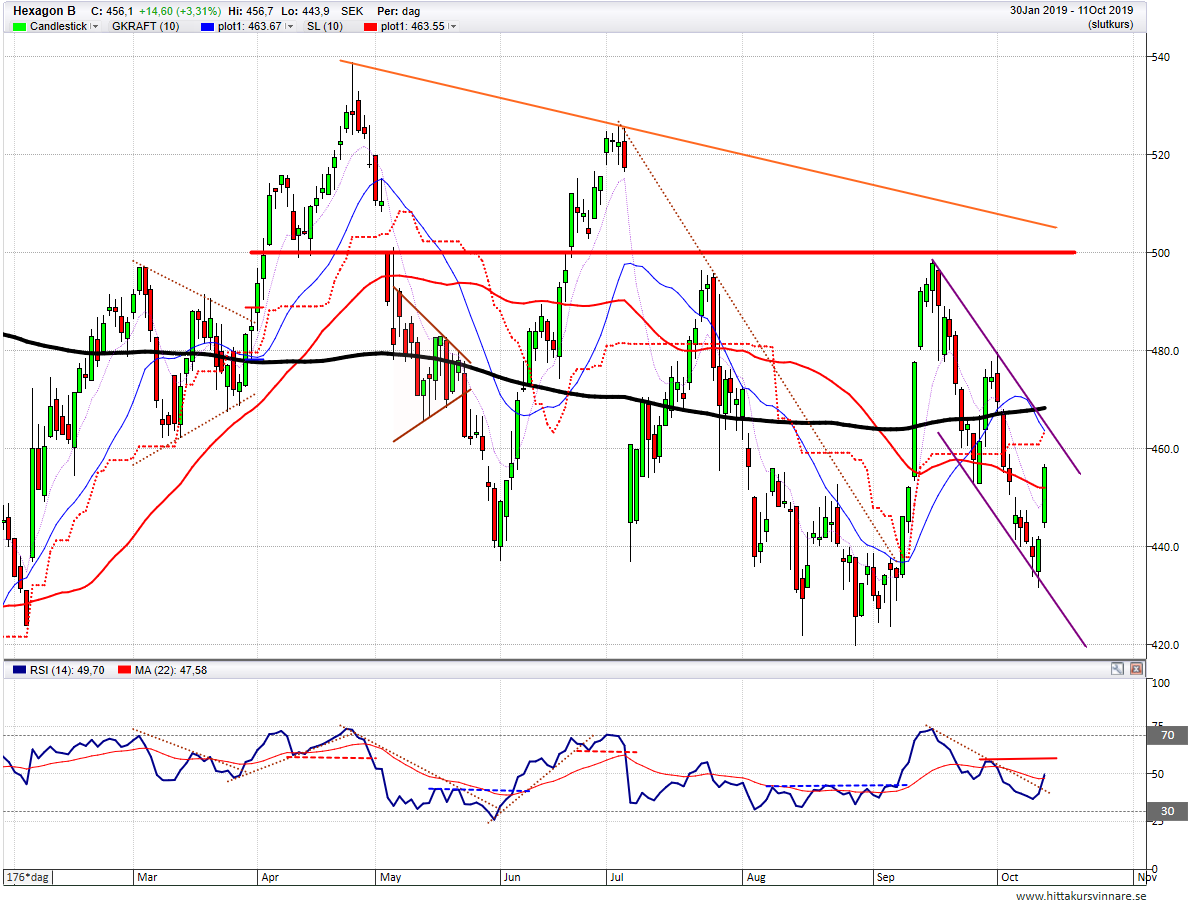Click the Mar label on time axis
Image resolution: width=1191 pixels, height=901 pixels.
pos(147,877)
